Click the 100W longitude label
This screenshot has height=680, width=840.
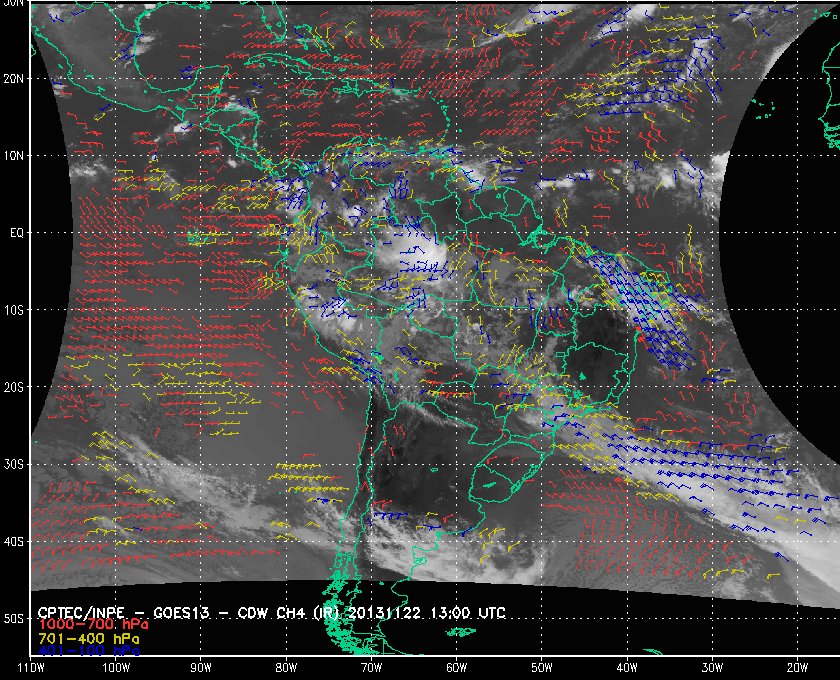[x=116, y=668]
